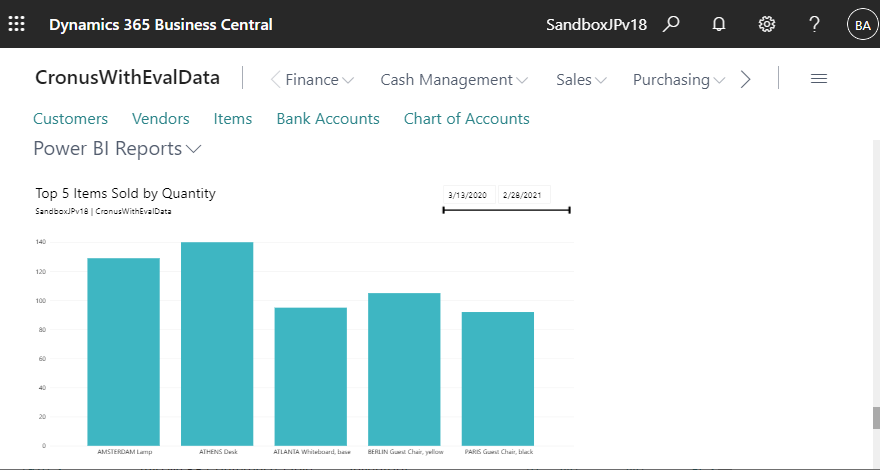Open the BA user account avatar
This screenshot has width=880, height=470.
coord(862,25)
